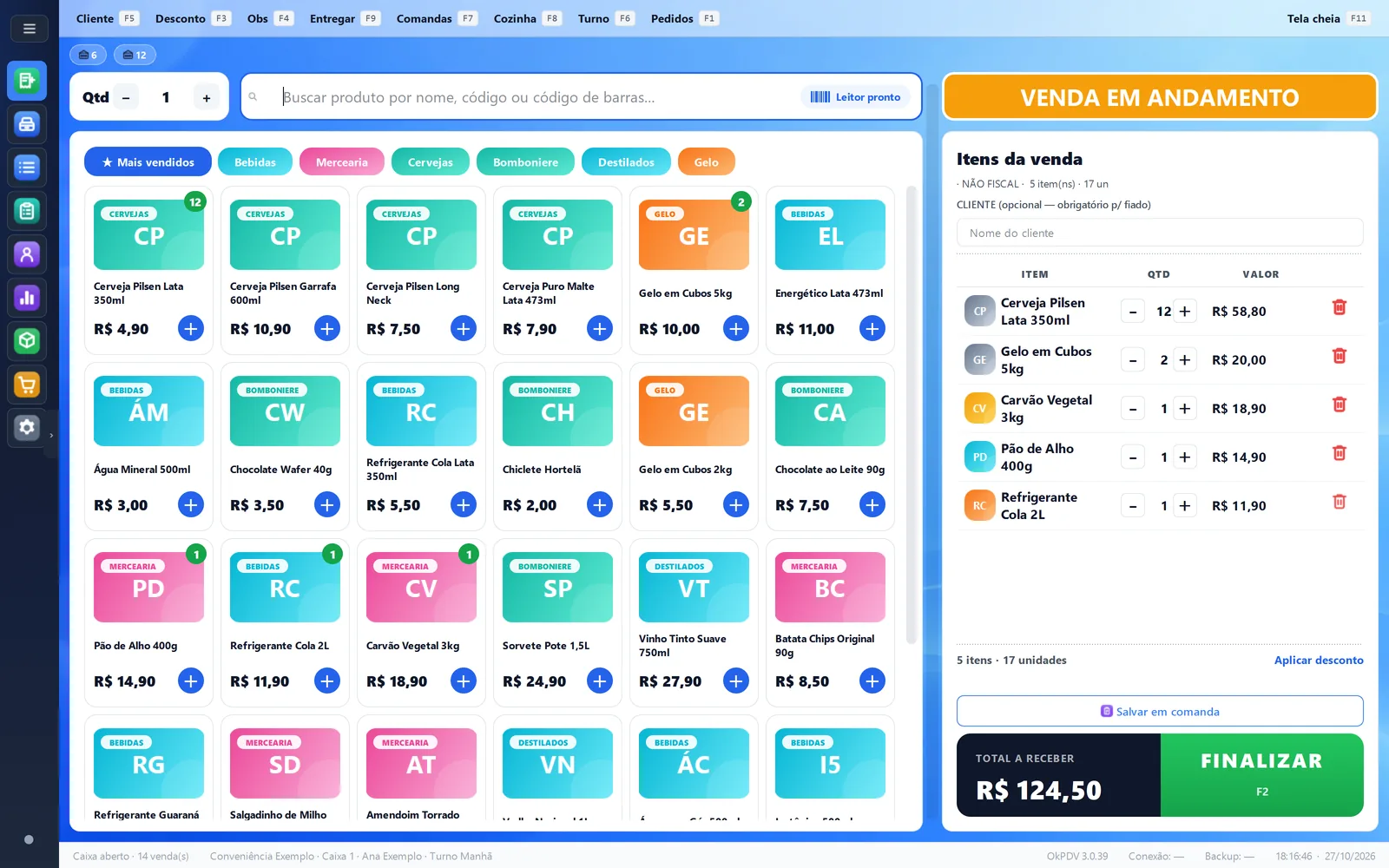Screen dimensions: 1389x868
Task: Increase the Qtd quantity with plus
Action: click(x=207, y=98)
